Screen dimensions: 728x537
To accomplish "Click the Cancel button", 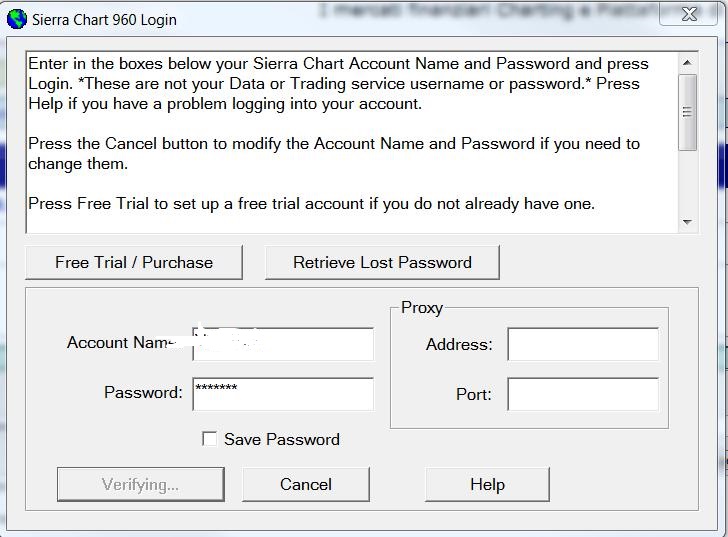I will point(306,485).
